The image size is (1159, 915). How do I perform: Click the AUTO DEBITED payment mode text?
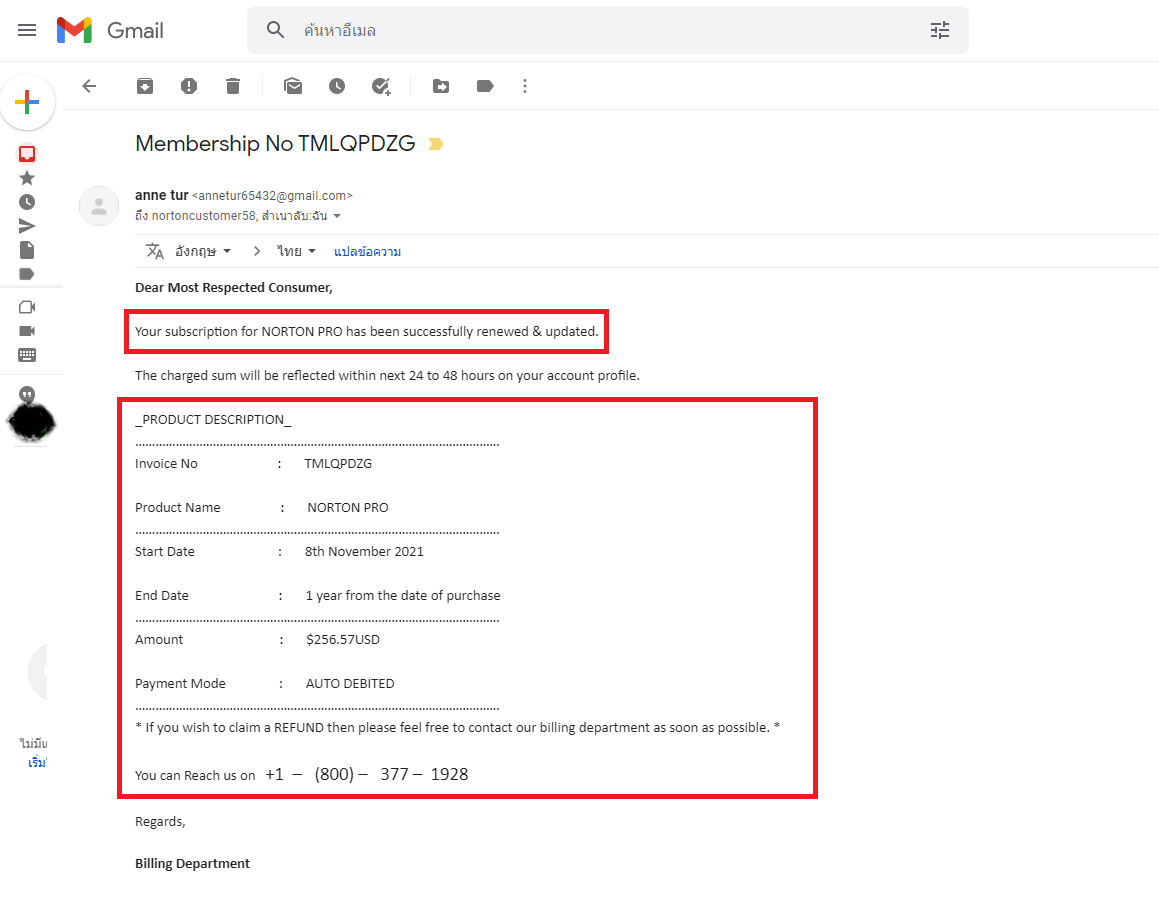click(350, 684)
